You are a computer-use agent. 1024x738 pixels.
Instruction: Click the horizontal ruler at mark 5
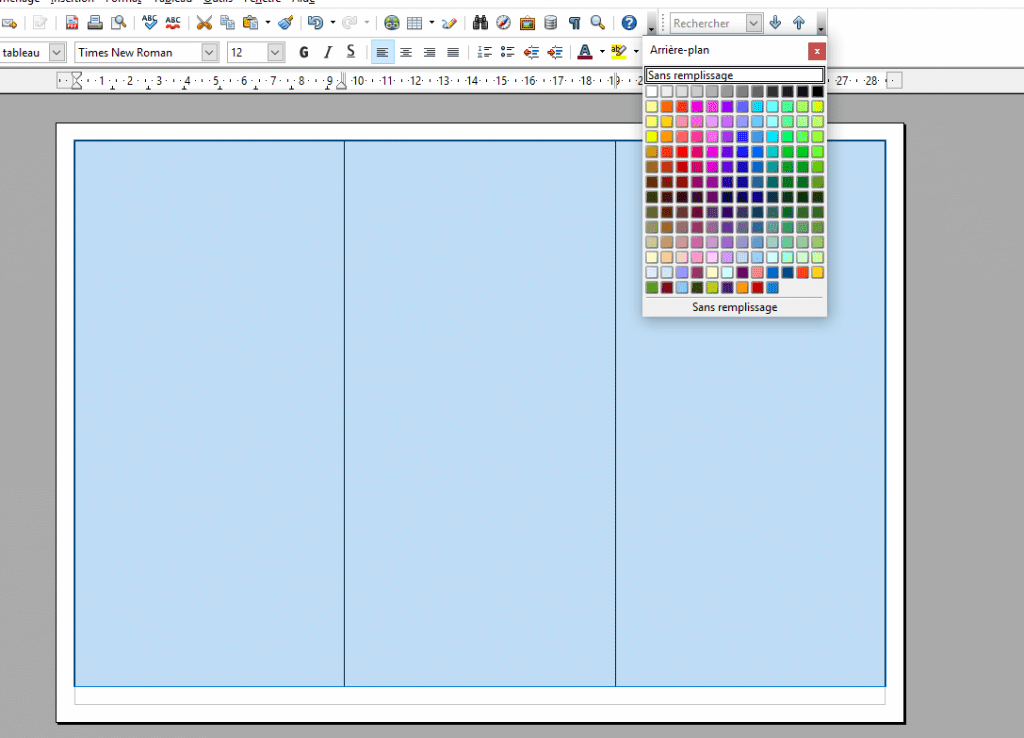[216, 81]
